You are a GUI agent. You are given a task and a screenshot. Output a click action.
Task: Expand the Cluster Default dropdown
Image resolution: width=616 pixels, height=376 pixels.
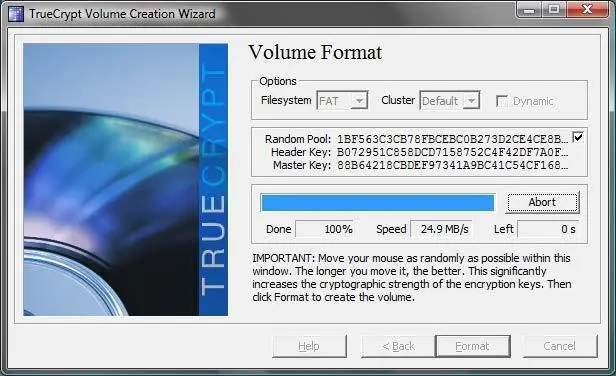click(450, 101)
